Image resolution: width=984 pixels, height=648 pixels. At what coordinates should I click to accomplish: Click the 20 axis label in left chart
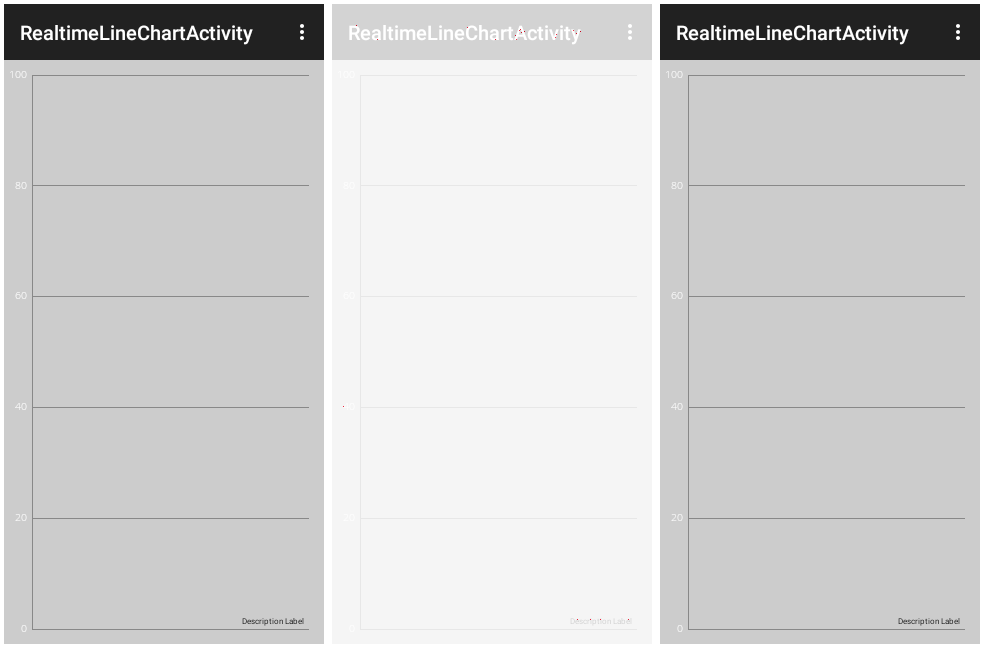pos(21,518)
